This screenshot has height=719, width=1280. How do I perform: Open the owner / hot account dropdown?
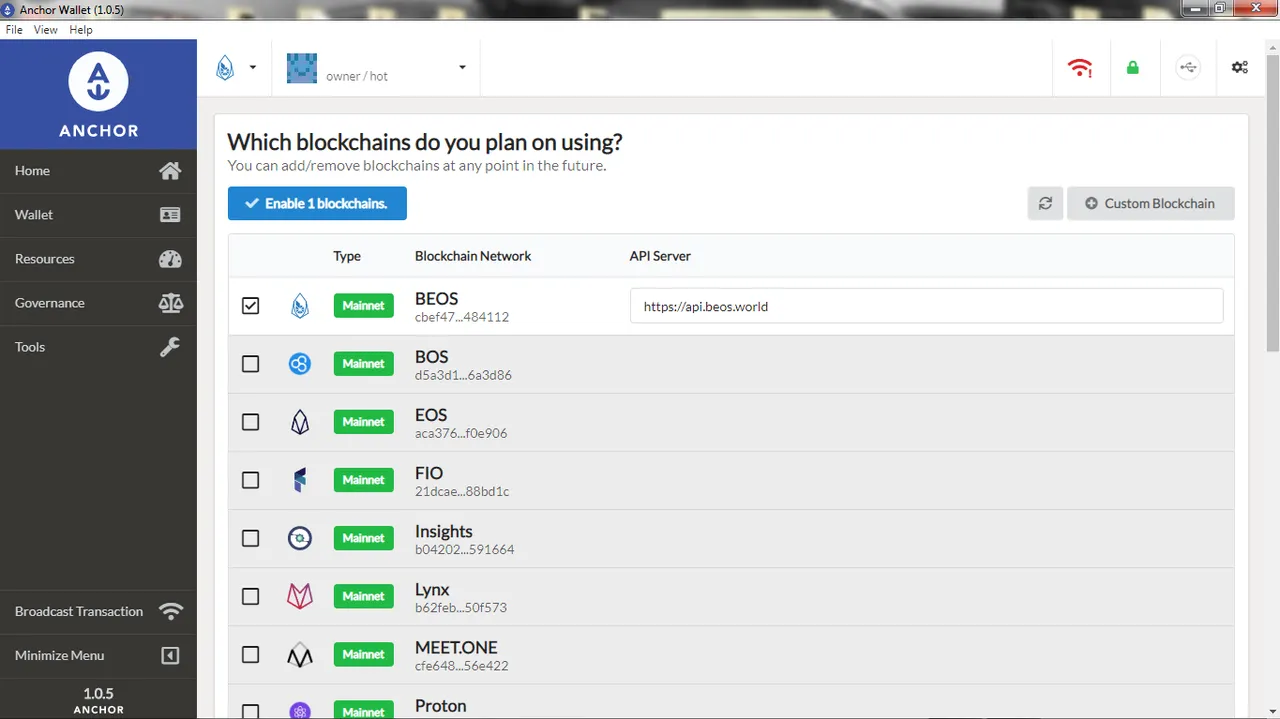(376, 68)
